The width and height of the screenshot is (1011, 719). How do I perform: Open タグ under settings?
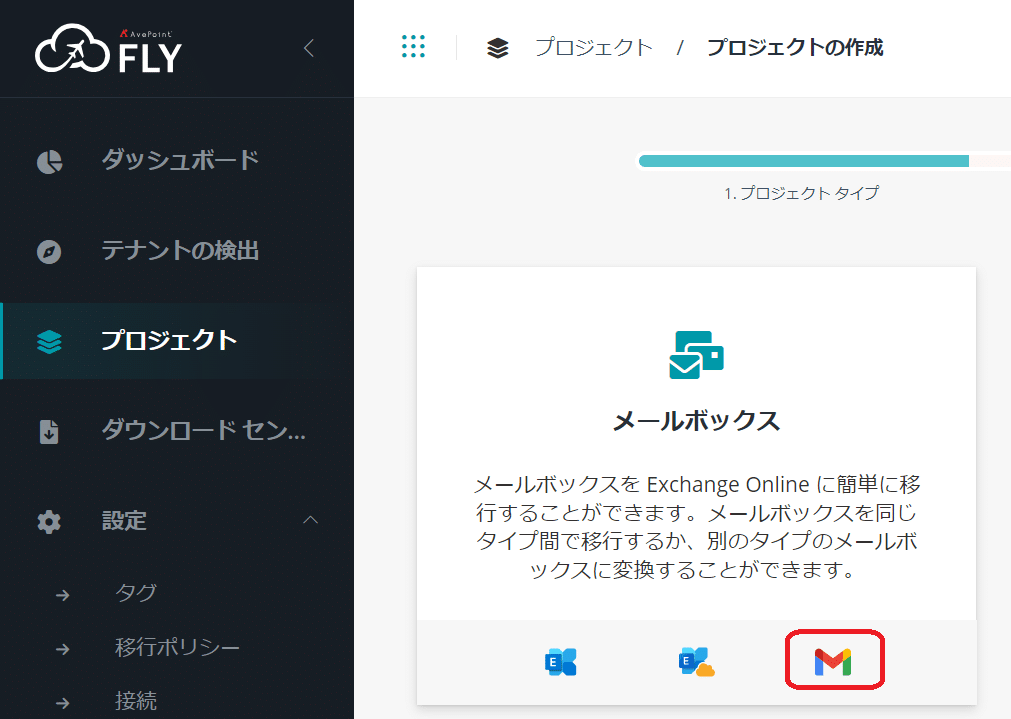(136, 593)
